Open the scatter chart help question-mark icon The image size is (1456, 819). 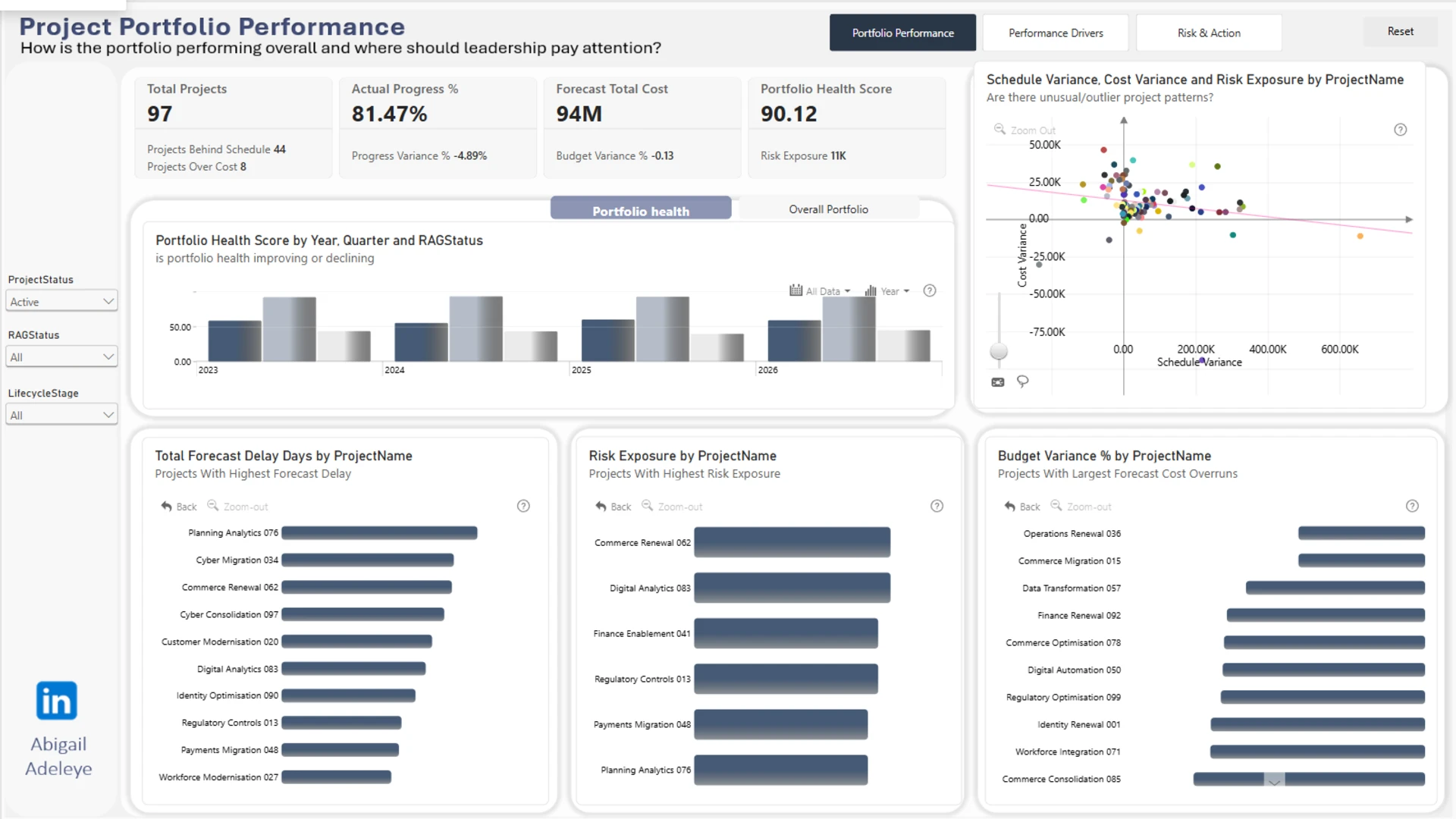coord(1401,130)
